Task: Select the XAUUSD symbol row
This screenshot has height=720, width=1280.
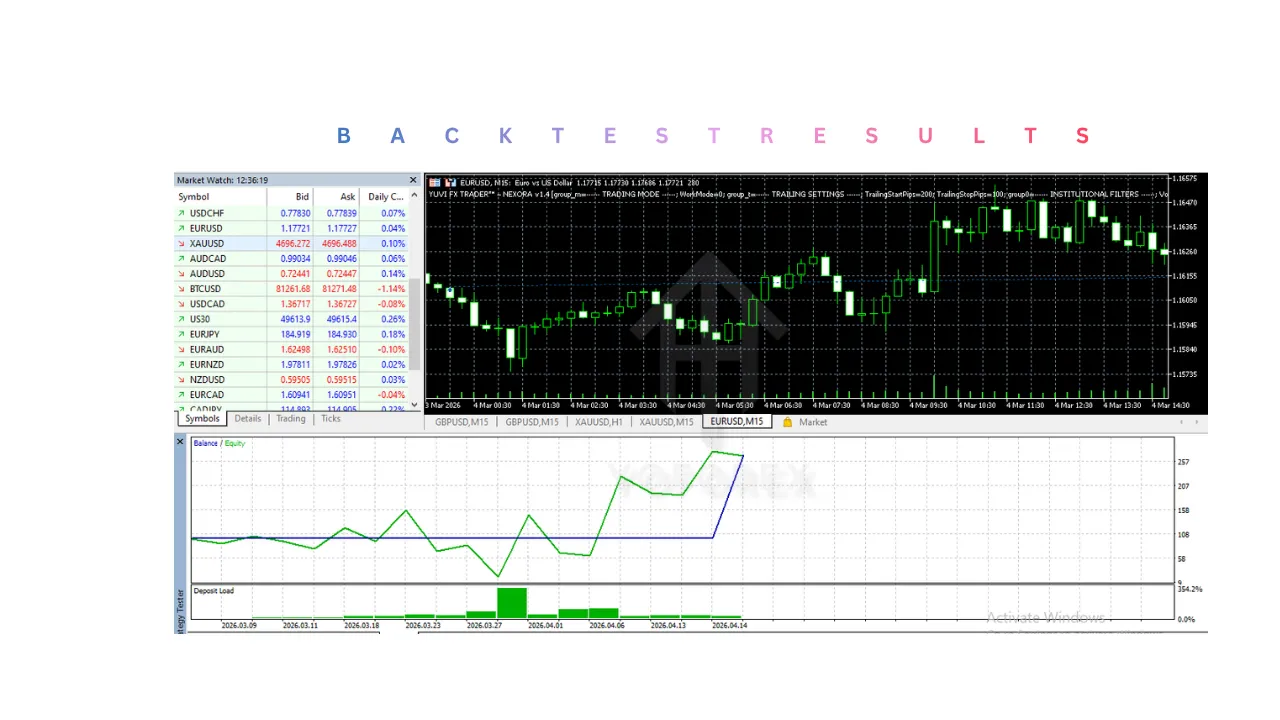Action: (291, 243)
